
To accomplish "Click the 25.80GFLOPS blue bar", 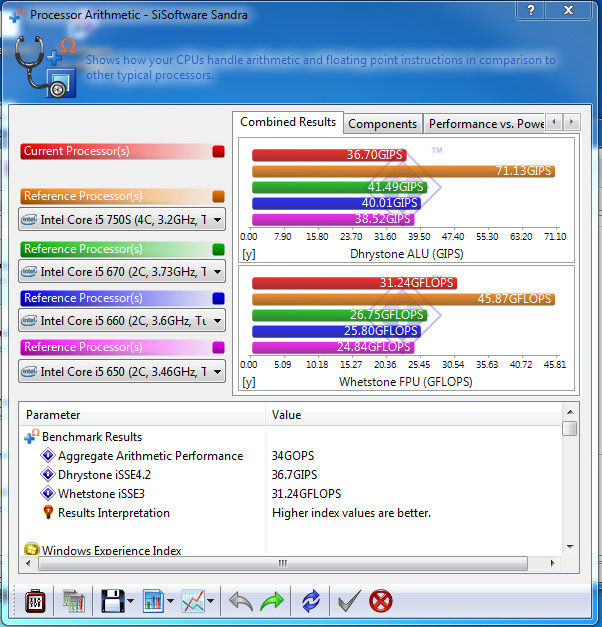I will click(336, 331).
